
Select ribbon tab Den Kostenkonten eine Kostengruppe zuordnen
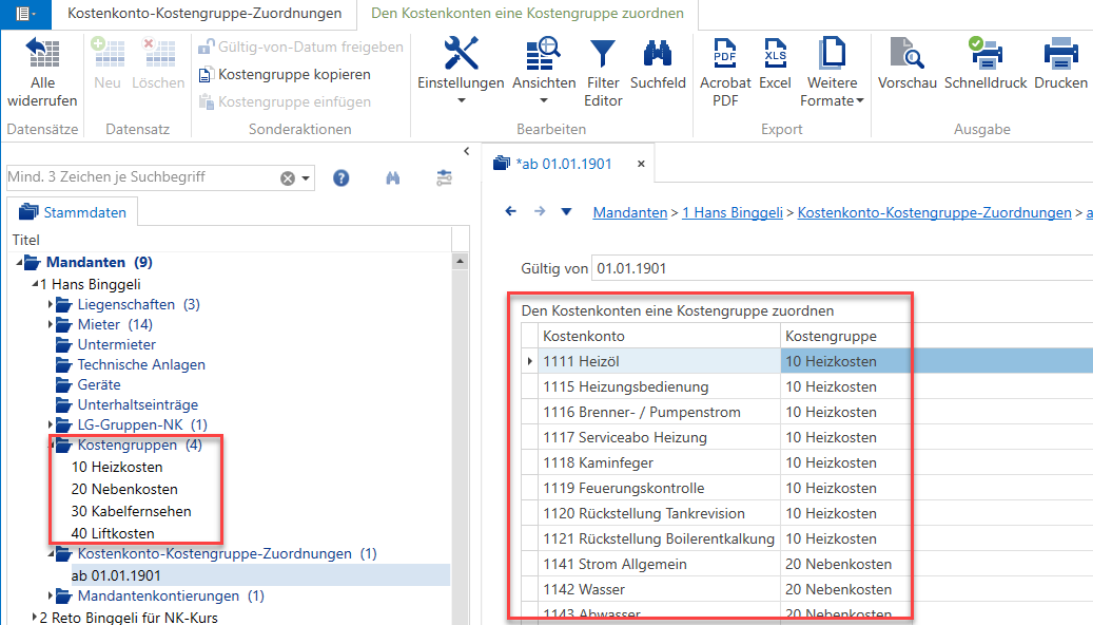(527, 13)
